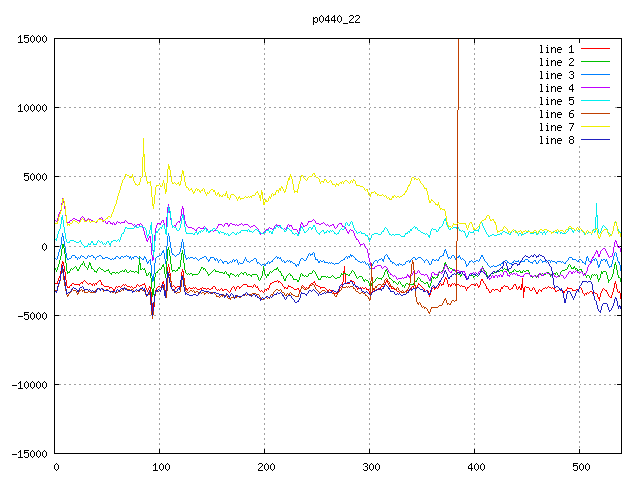640x480 pixels.
Task: Choose the "line 8" legend label
Action: pyautogui.click(x=556, y=140)
